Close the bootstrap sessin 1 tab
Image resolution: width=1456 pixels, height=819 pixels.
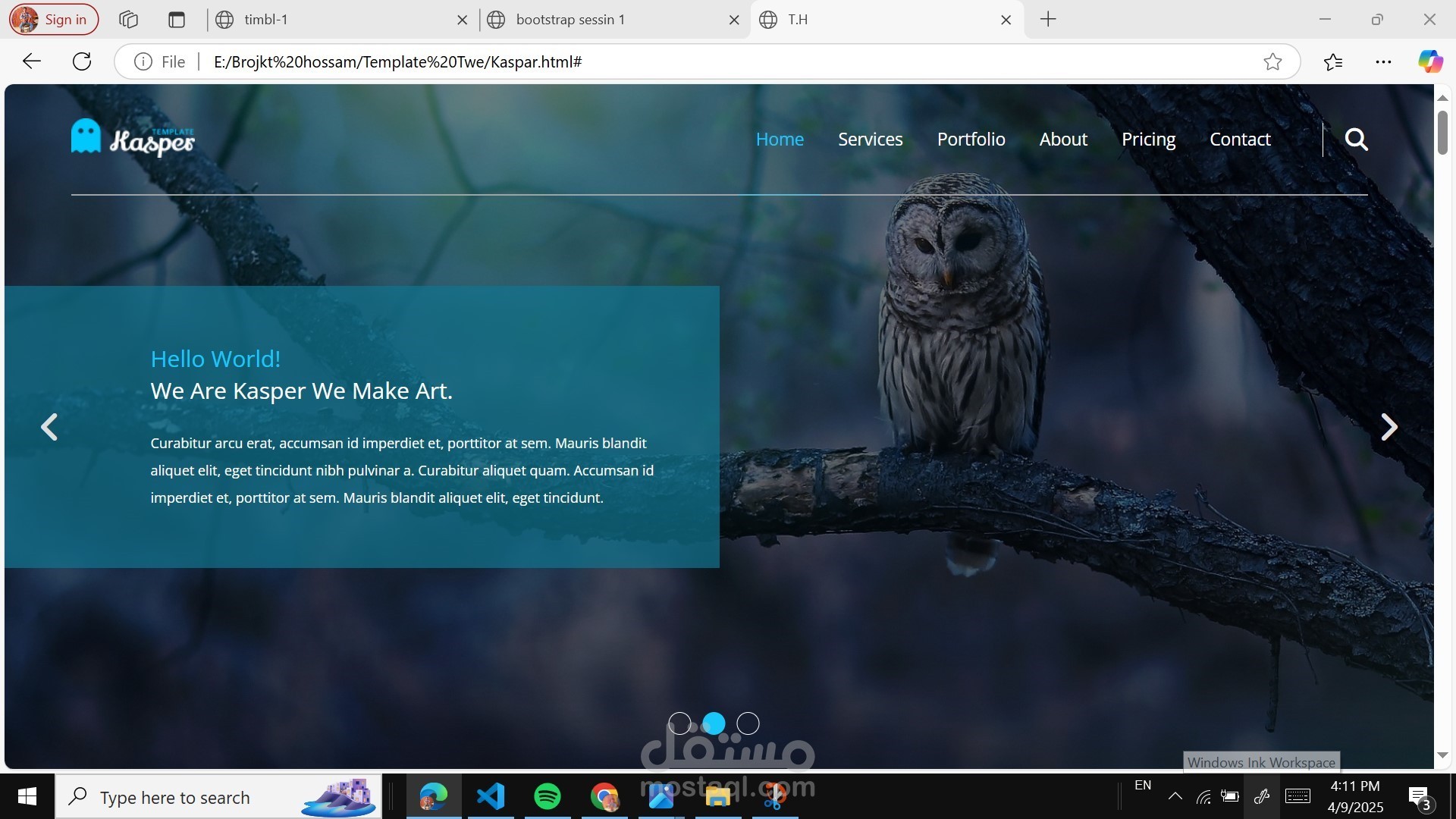(733, 20)
